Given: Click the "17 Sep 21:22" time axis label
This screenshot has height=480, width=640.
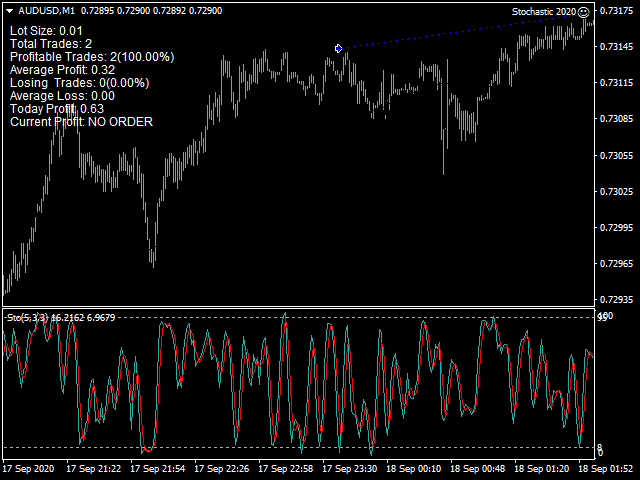Looking at the screenshot, I should pyautogui.click(x=93, y=469).
